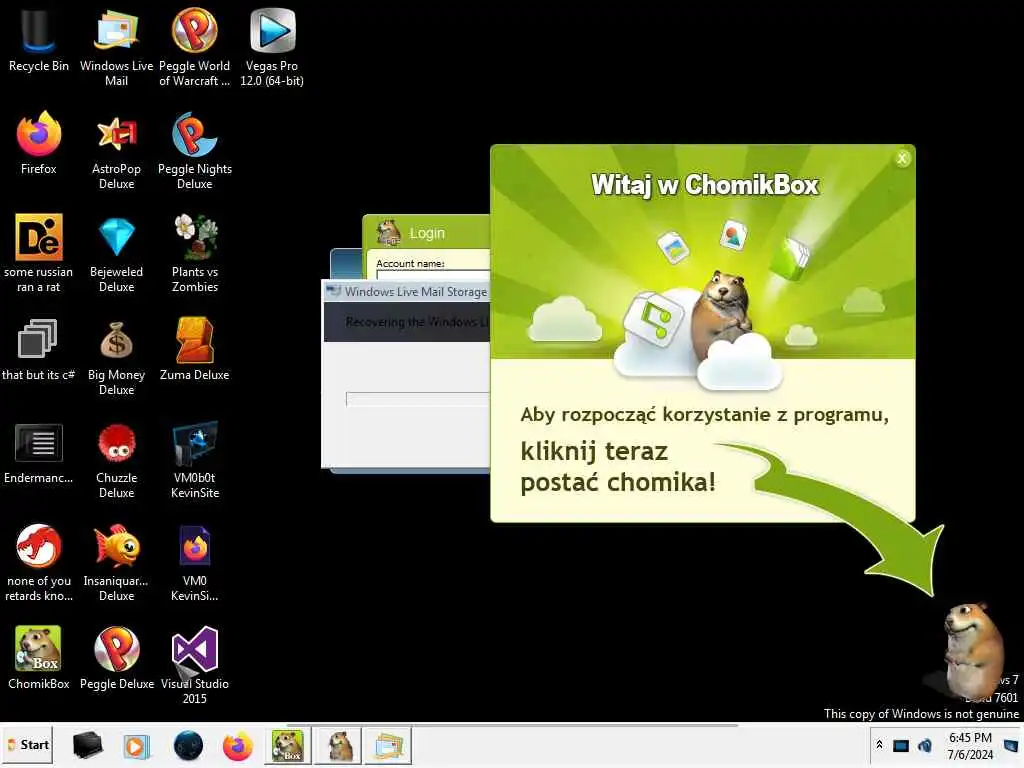The width and height of the screenshot is (1024, 768).
Task: Close the Witaj w ChomikBox popup
Action: [902, 158]
